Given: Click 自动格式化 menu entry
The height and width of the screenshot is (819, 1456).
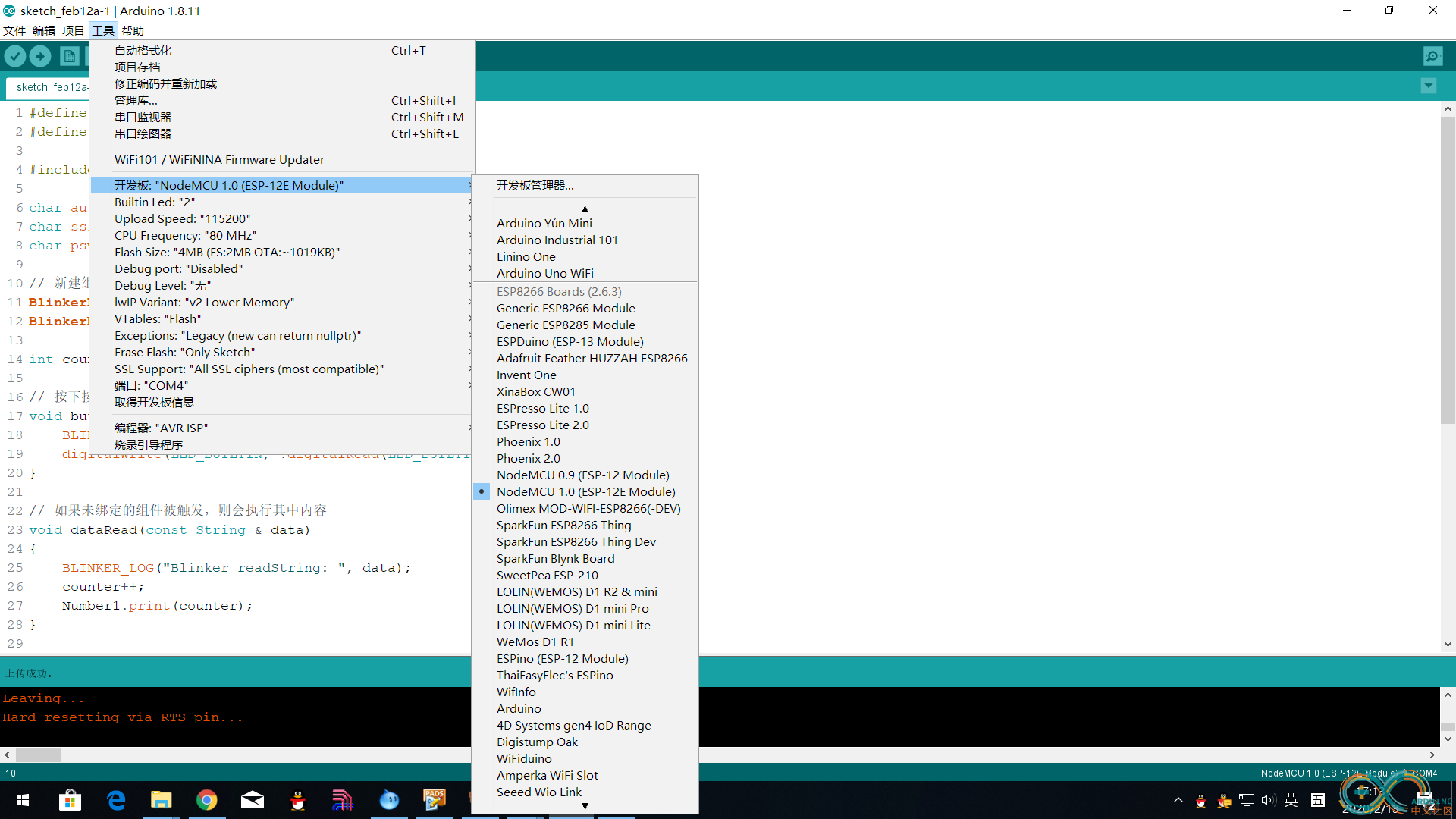Looking at the screenshot, I should click(282, 50).
